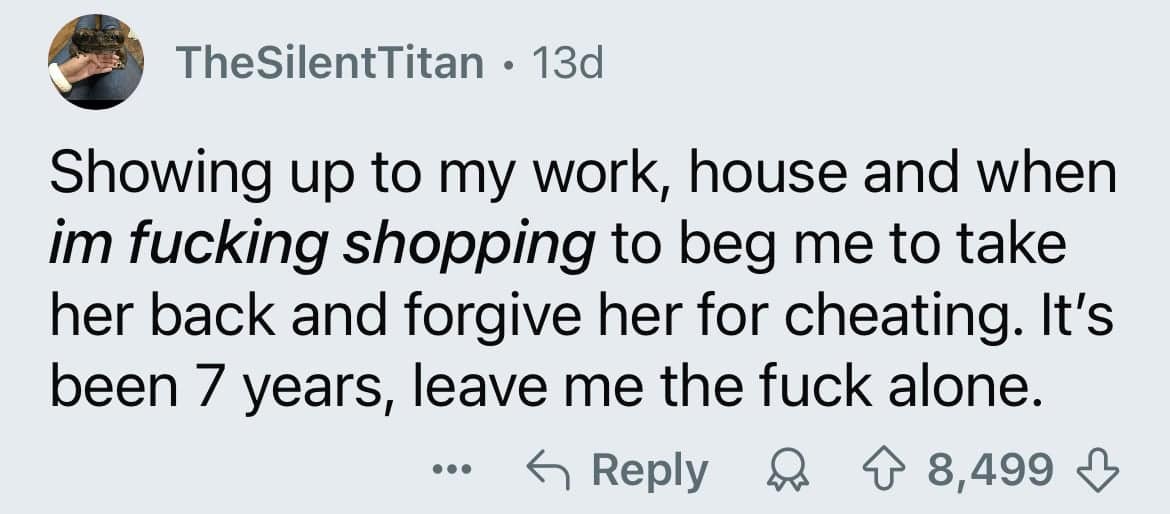Click the dot separator before 13d
Viewport: 1170px width, 514px height.
click(509, 66)
